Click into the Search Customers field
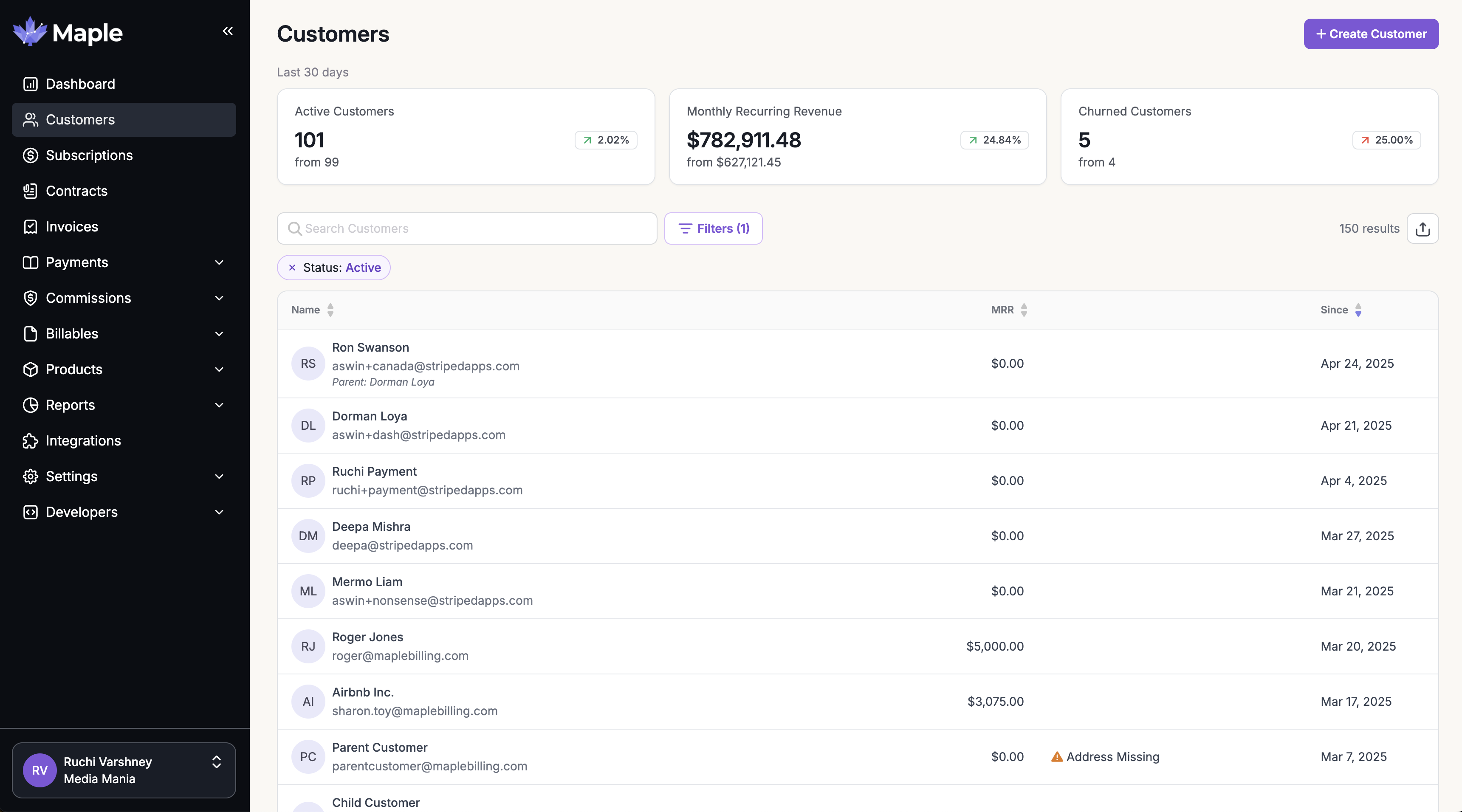1462x812 pixels. [466, 228]
